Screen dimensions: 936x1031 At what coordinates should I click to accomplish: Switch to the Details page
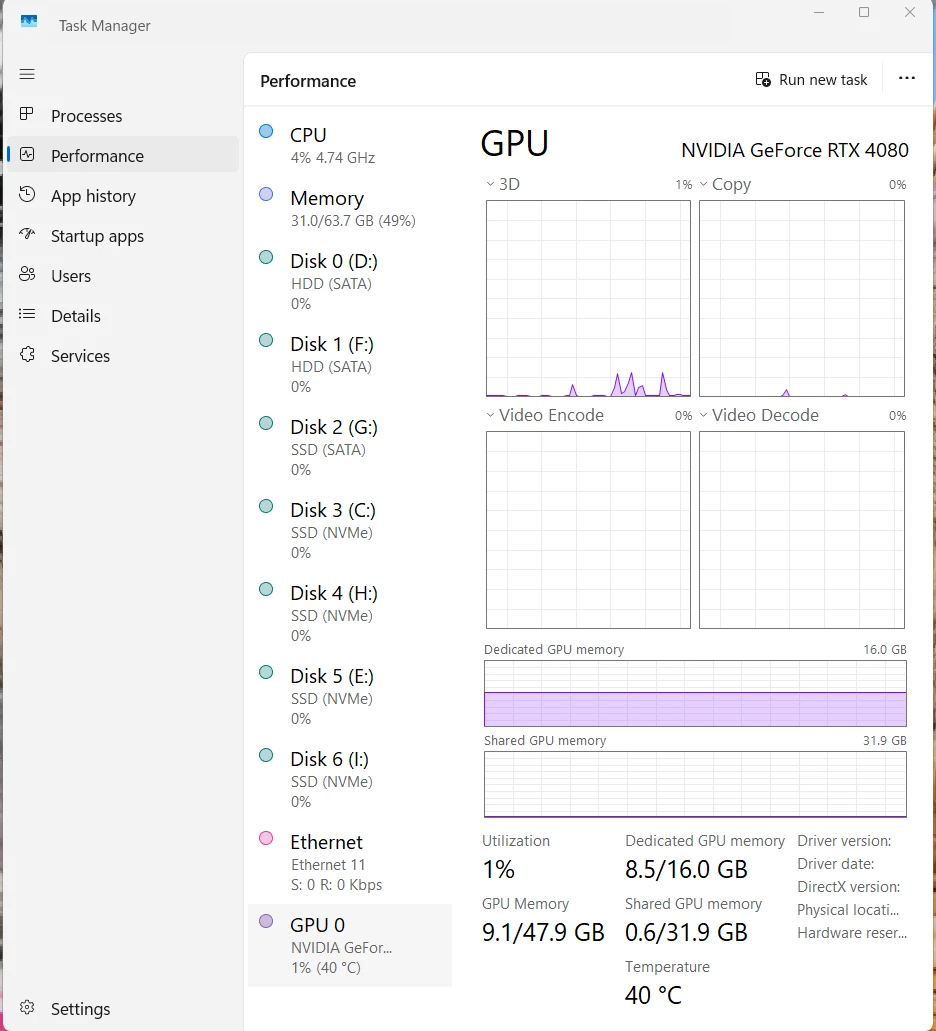124,316
